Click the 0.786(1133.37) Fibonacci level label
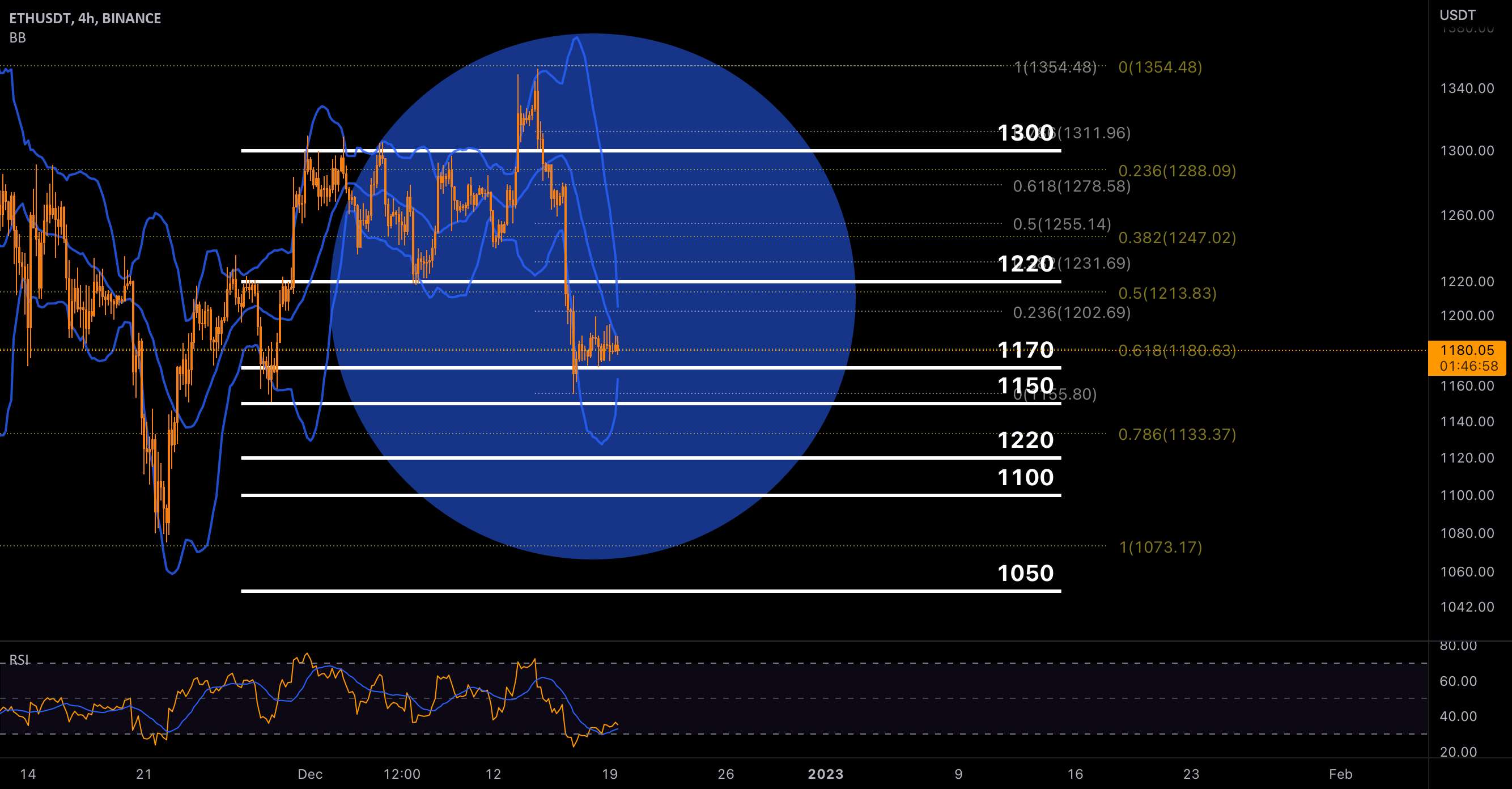This screenshot has width=1512, height=789. tap(1178, 434)
